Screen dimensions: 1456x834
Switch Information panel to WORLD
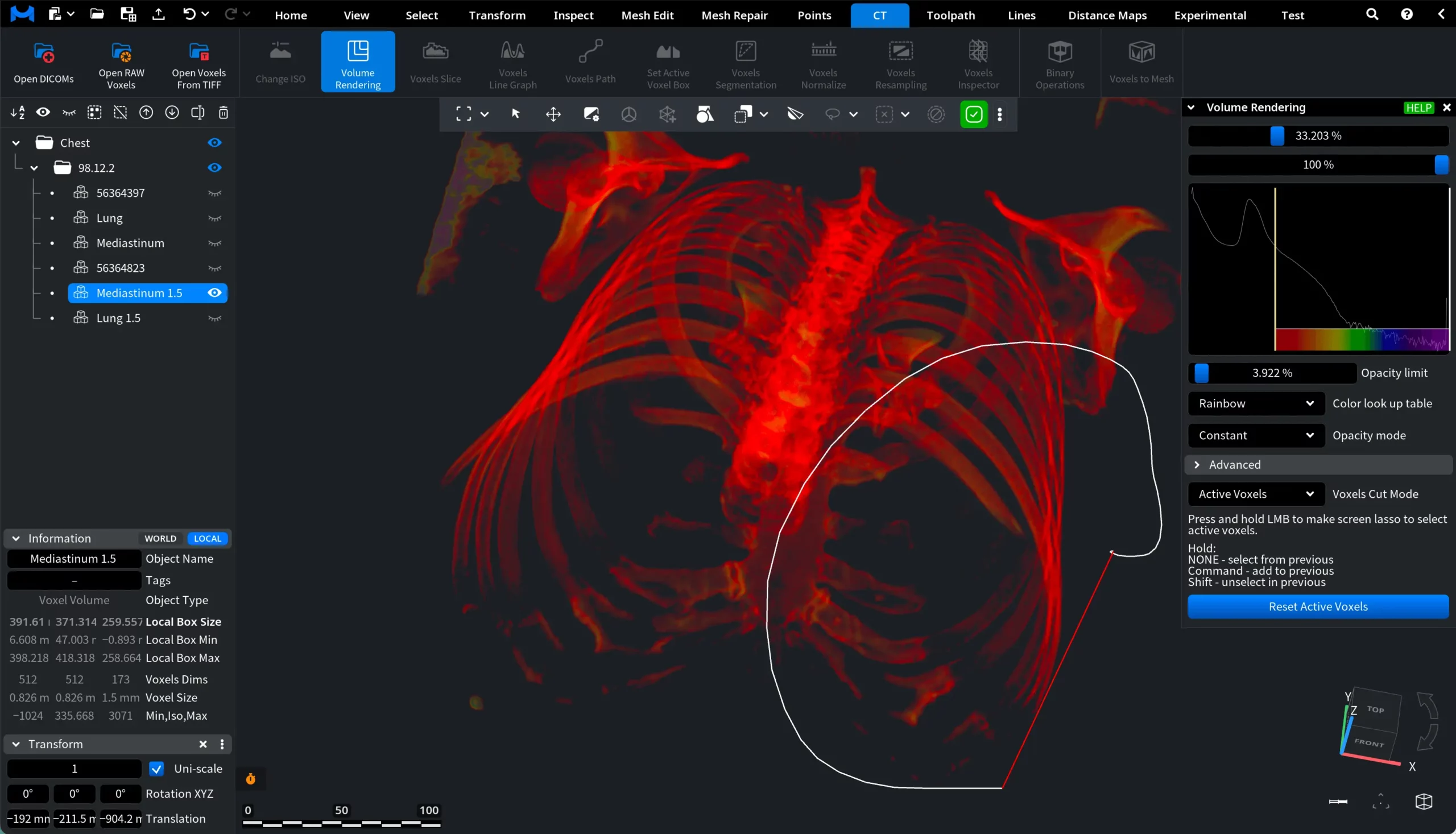160,538
